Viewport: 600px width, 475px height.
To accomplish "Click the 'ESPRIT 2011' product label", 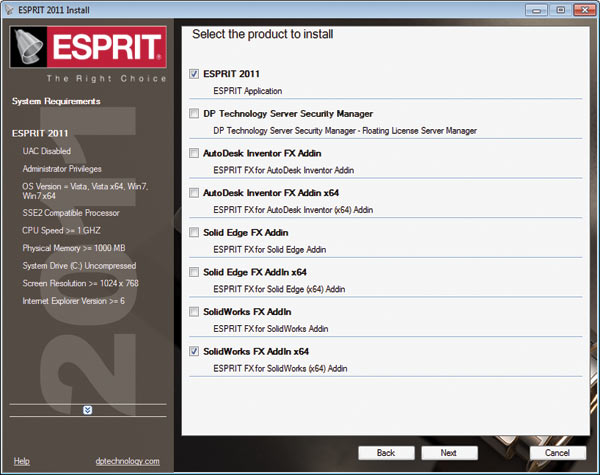I will 231,74.
